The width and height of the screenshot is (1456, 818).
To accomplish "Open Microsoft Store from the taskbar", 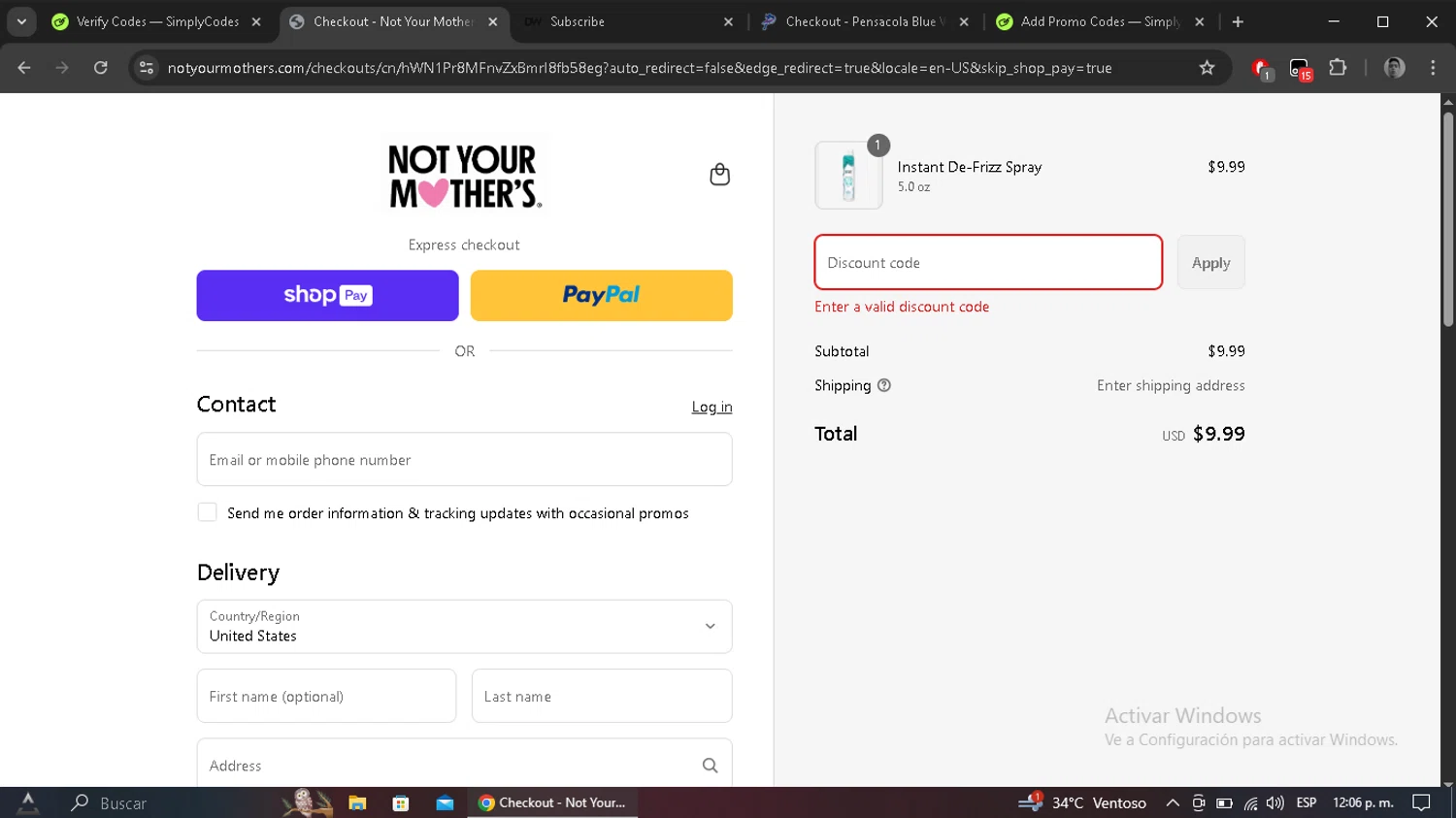I will pos(401,803).
